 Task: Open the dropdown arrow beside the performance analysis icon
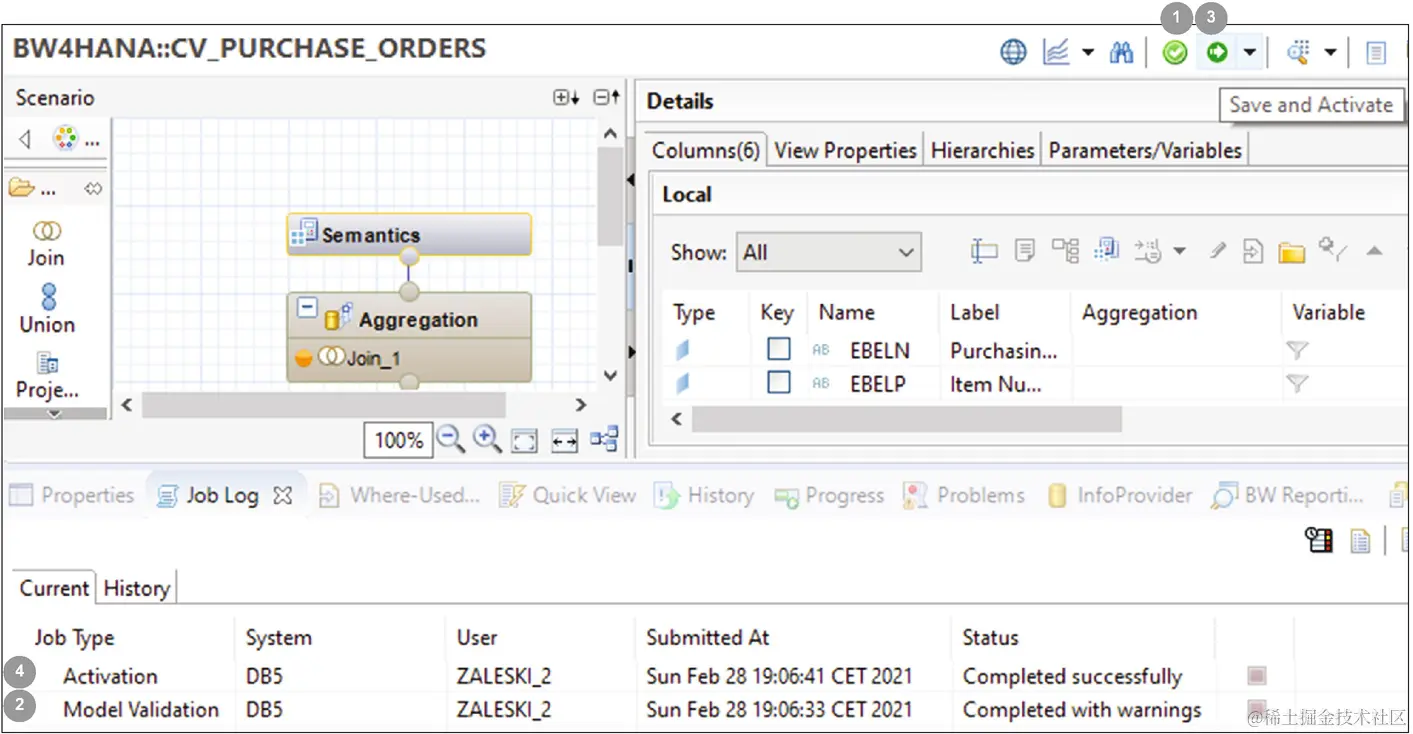(1088, 53)
